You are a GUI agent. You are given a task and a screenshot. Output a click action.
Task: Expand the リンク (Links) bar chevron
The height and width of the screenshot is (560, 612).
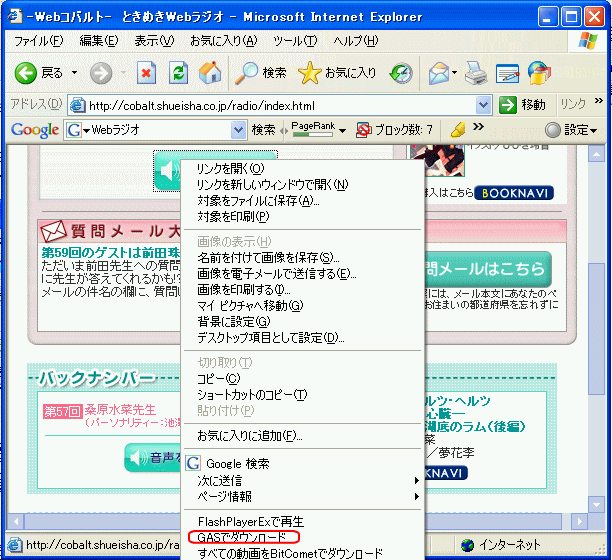coord(598,101)
